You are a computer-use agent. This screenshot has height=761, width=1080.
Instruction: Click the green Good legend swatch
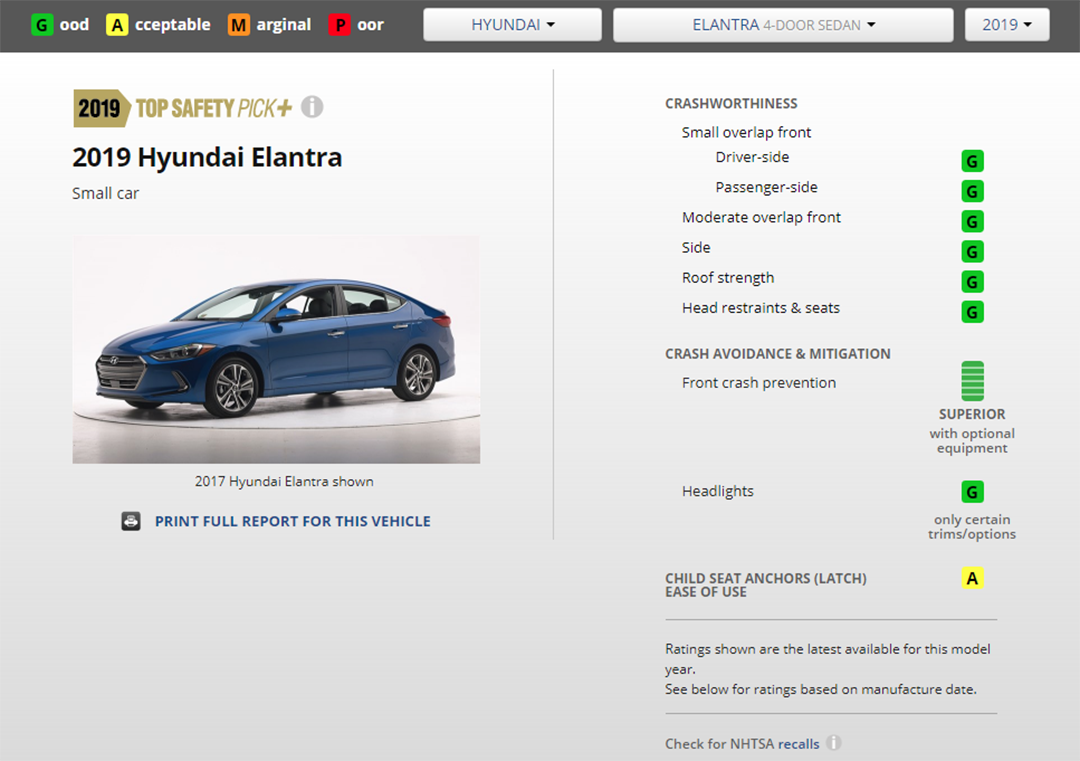(42, 25)
